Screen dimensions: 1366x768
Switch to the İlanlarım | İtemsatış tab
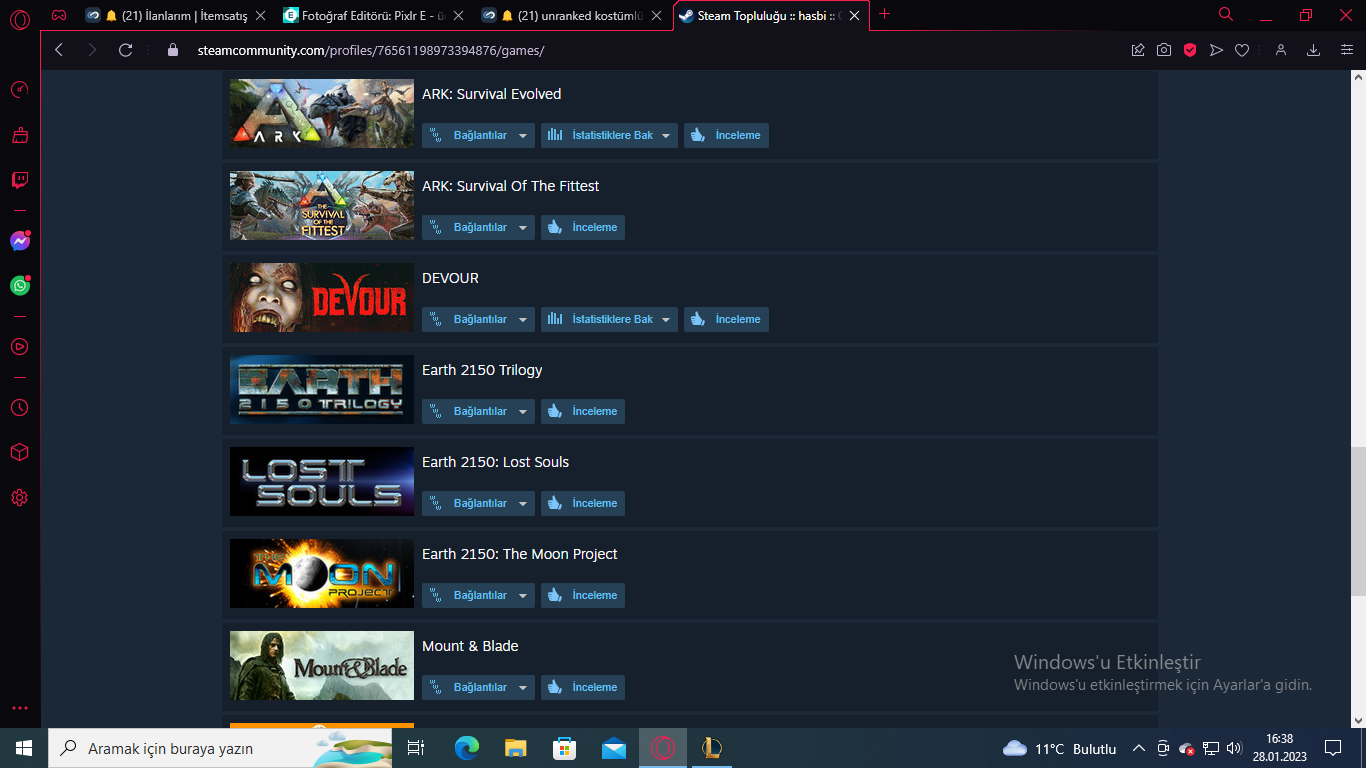(x=174, y=15)
